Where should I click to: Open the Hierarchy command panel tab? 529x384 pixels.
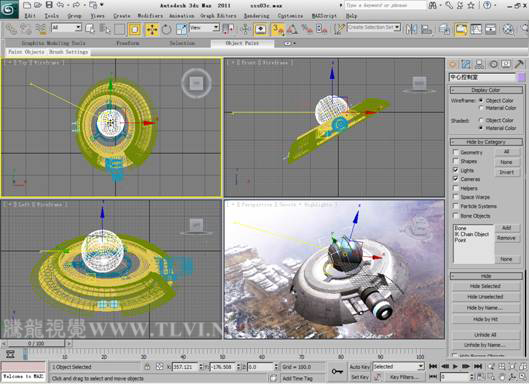[479, 64]
